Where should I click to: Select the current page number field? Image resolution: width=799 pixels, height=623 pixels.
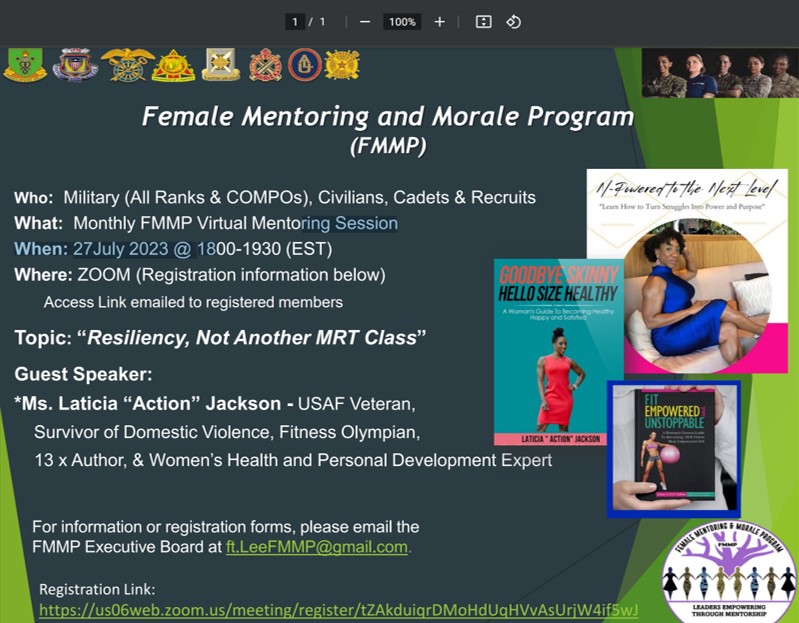295,22
